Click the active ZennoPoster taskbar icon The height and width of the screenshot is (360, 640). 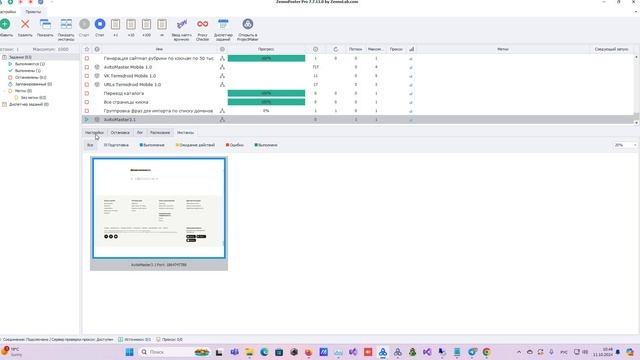click(382, 352)
